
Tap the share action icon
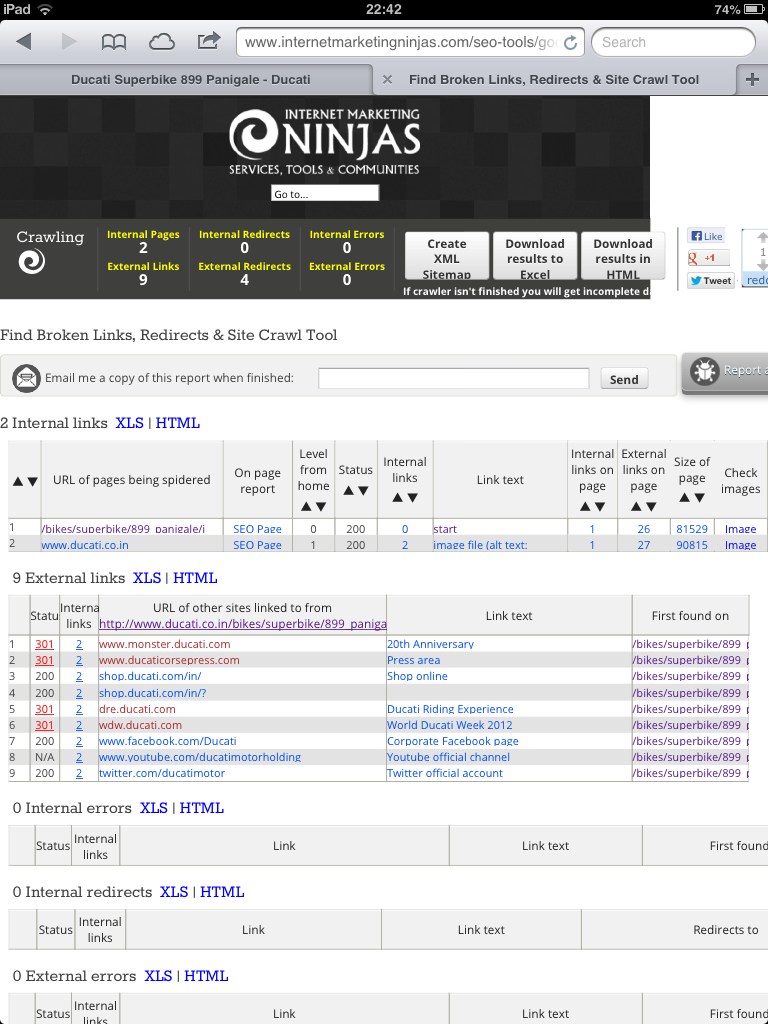click(x=208, y=41)
